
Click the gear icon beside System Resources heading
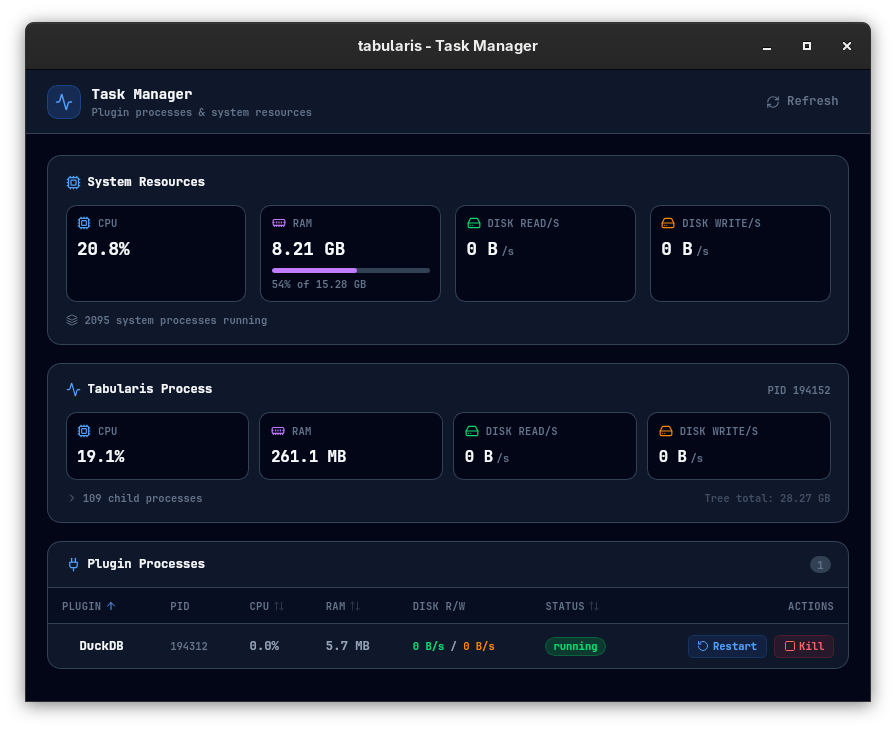pyautogui.click(x=73, y=182)
